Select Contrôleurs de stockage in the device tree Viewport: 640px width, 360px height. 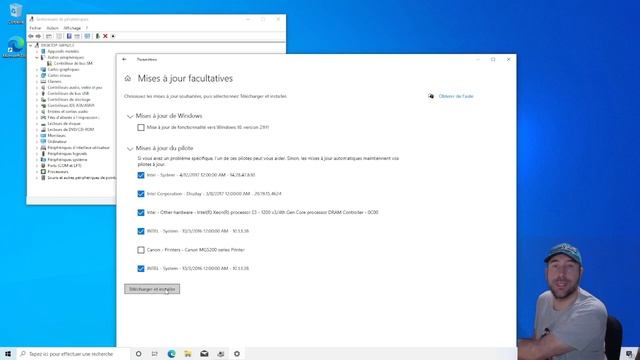(x=69, y=100)
